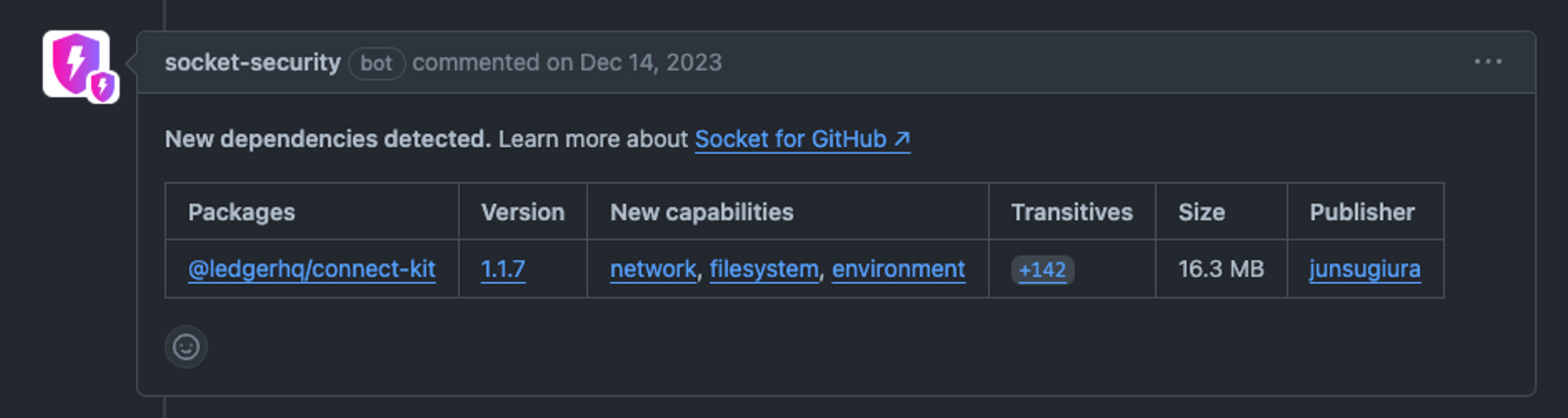Screen dimensions: 1568x418
Task: Click the small shield badge on the avatar
Action: (102, 87)
